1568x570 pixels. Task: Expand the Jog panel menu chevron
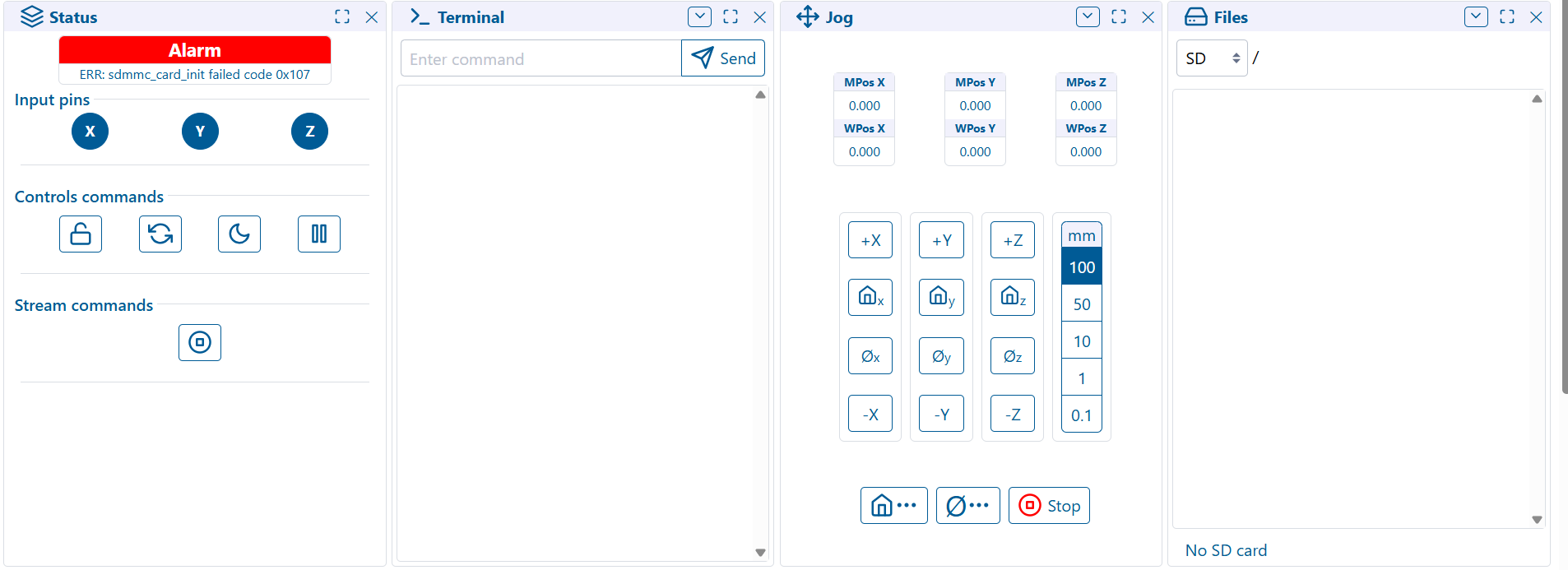tap(1088, 16)
